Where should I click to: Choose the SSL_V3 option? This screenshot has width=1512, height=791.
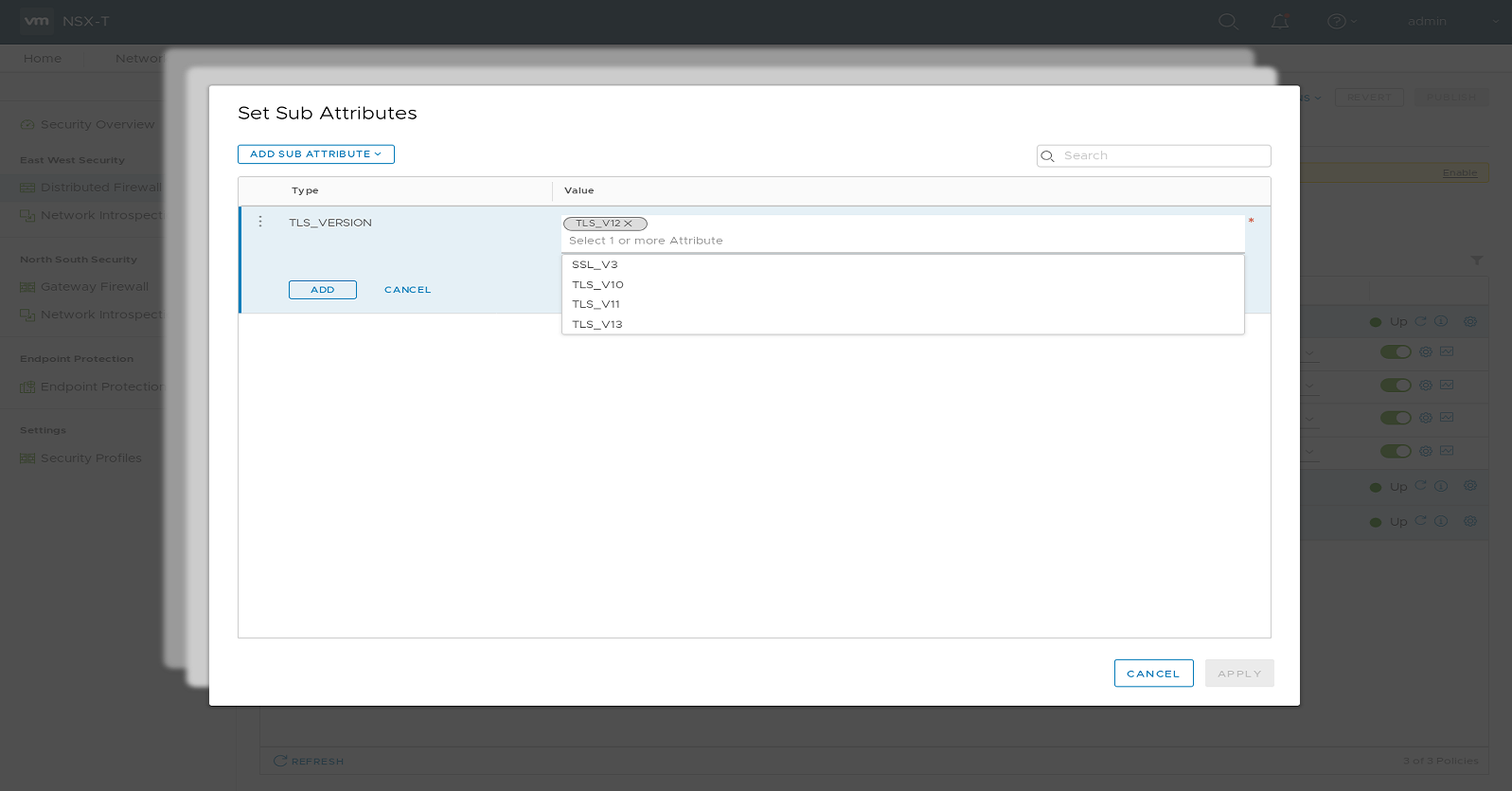coord(595,264)
